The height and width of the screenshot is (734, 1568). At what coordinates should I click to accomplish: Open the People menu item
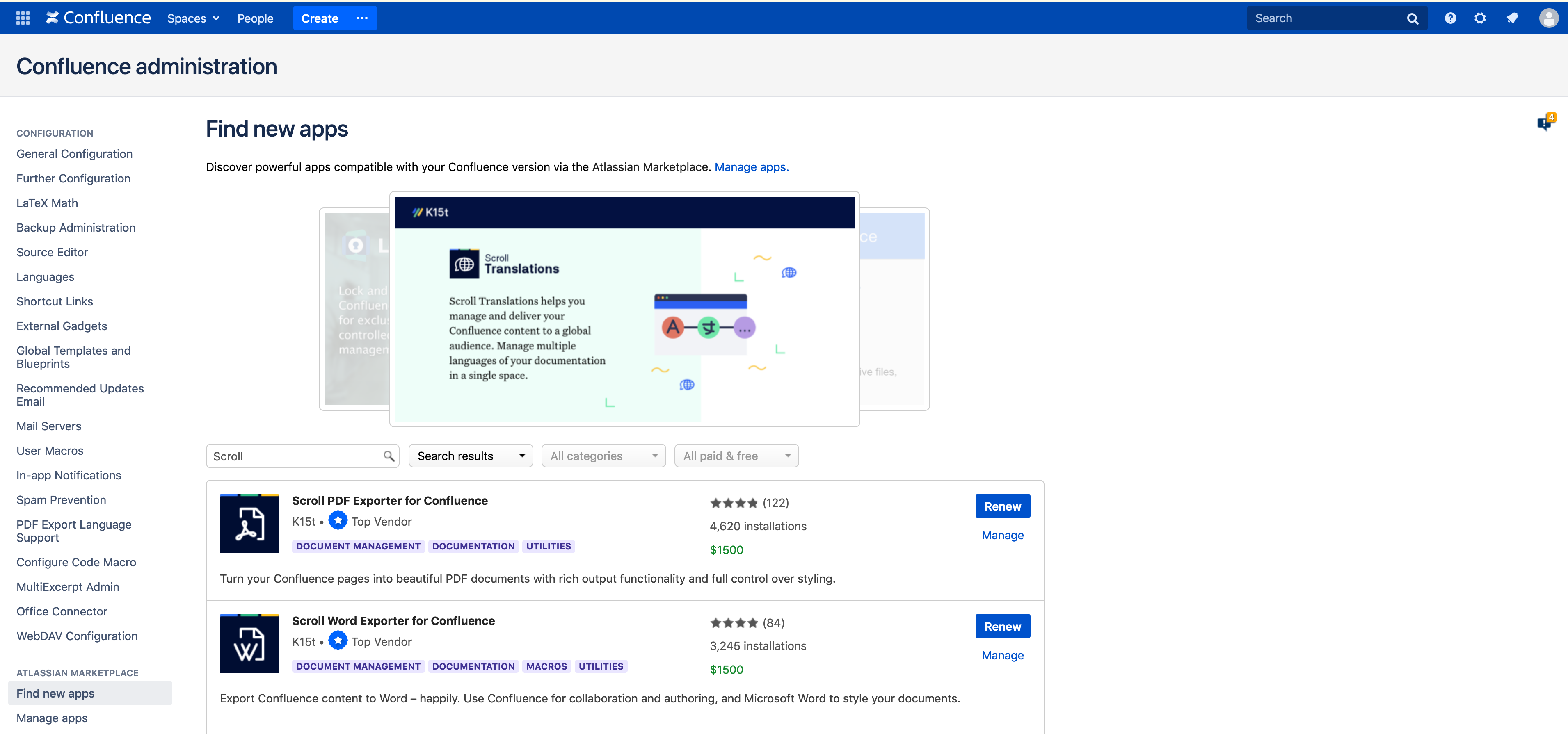[255, 18]
